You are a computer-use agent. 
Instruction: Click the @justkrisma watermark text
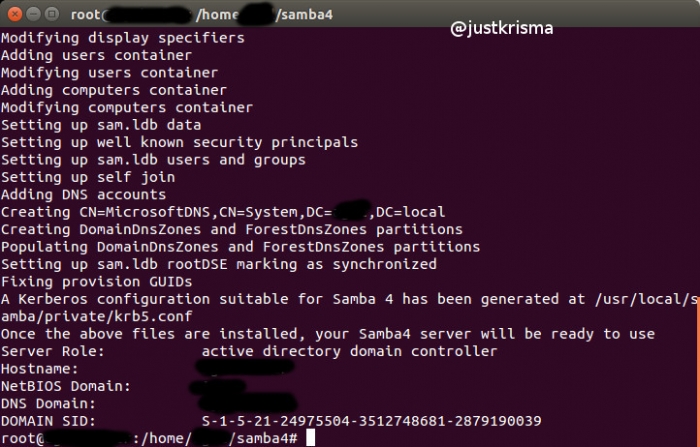501,28
